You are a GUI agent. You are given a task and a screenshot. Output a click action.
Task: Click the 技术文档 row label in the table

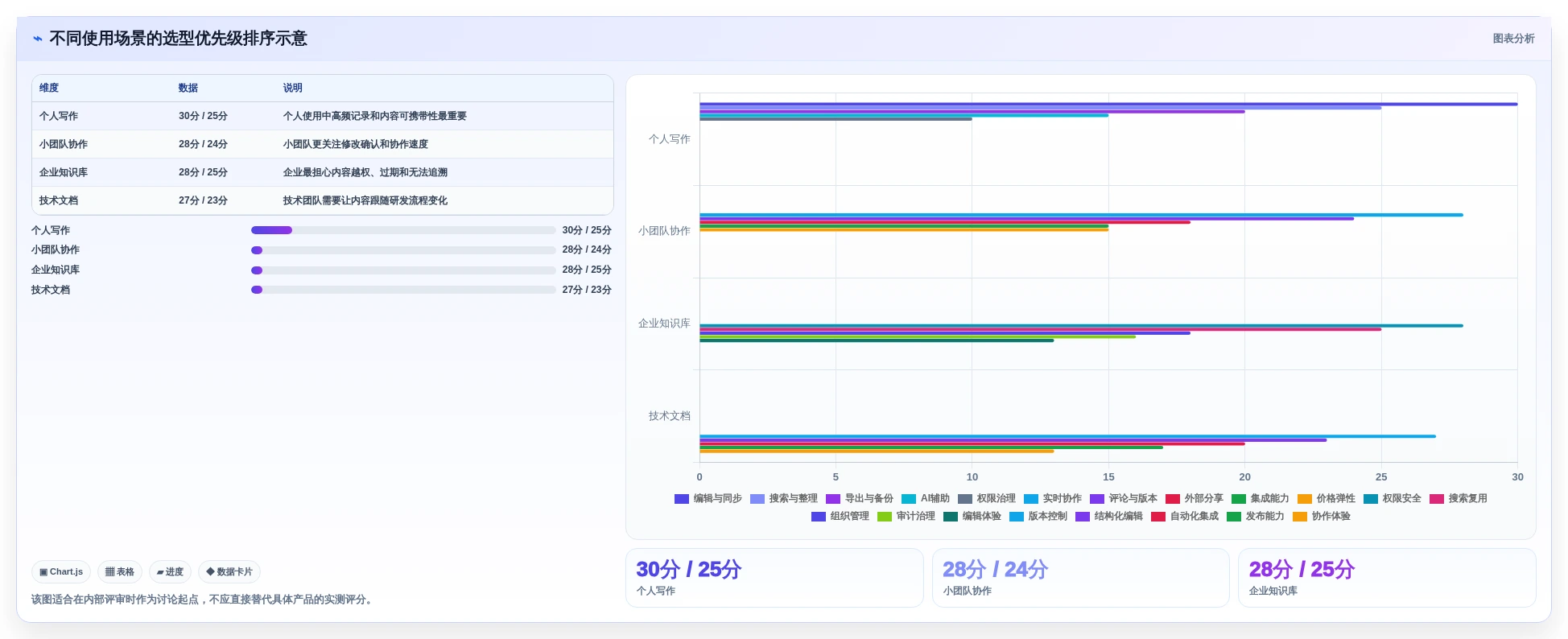(x=59, y=200)
